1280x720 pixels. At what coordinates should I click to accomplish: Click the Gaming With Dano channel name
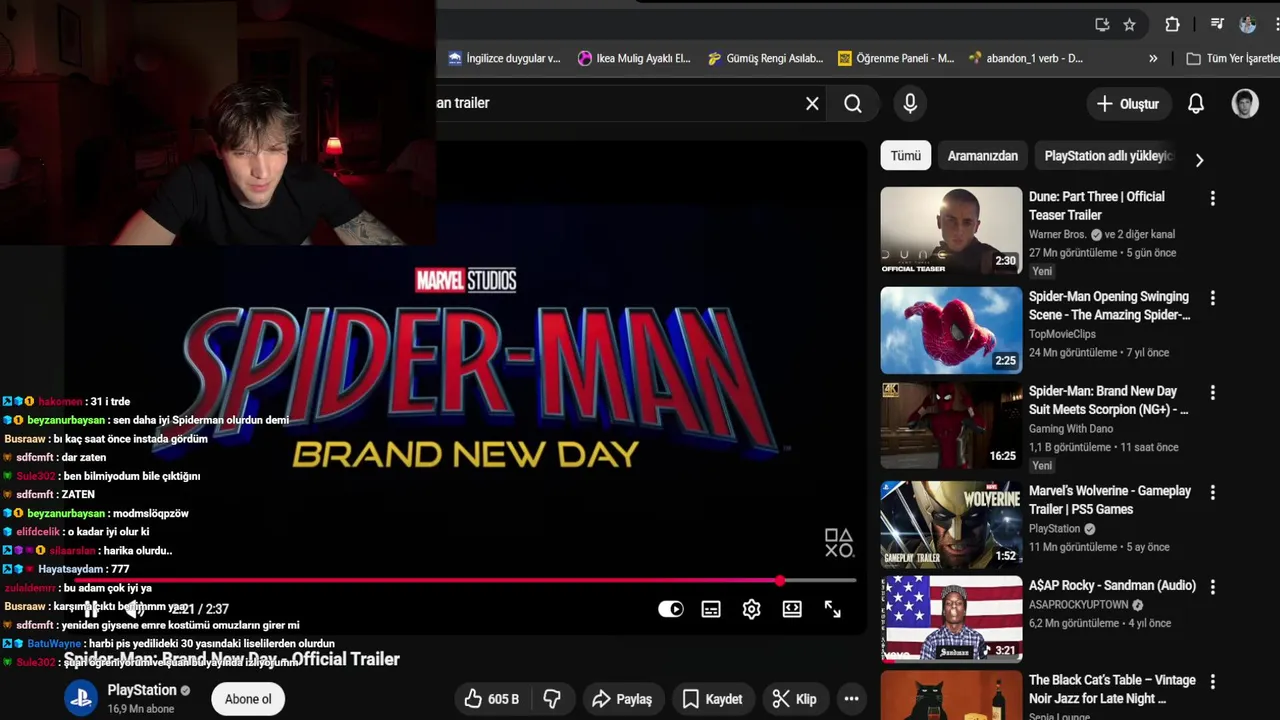pos(1071,429)
